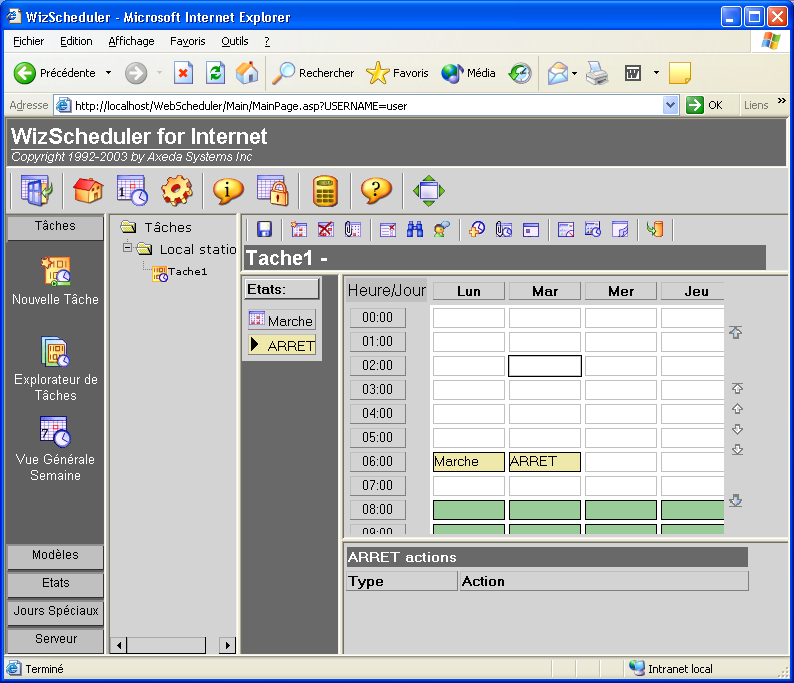The height and width of the screenshot is (683, 794).
Task: Click the Modèles sidebar button
Action: [55, 555]
